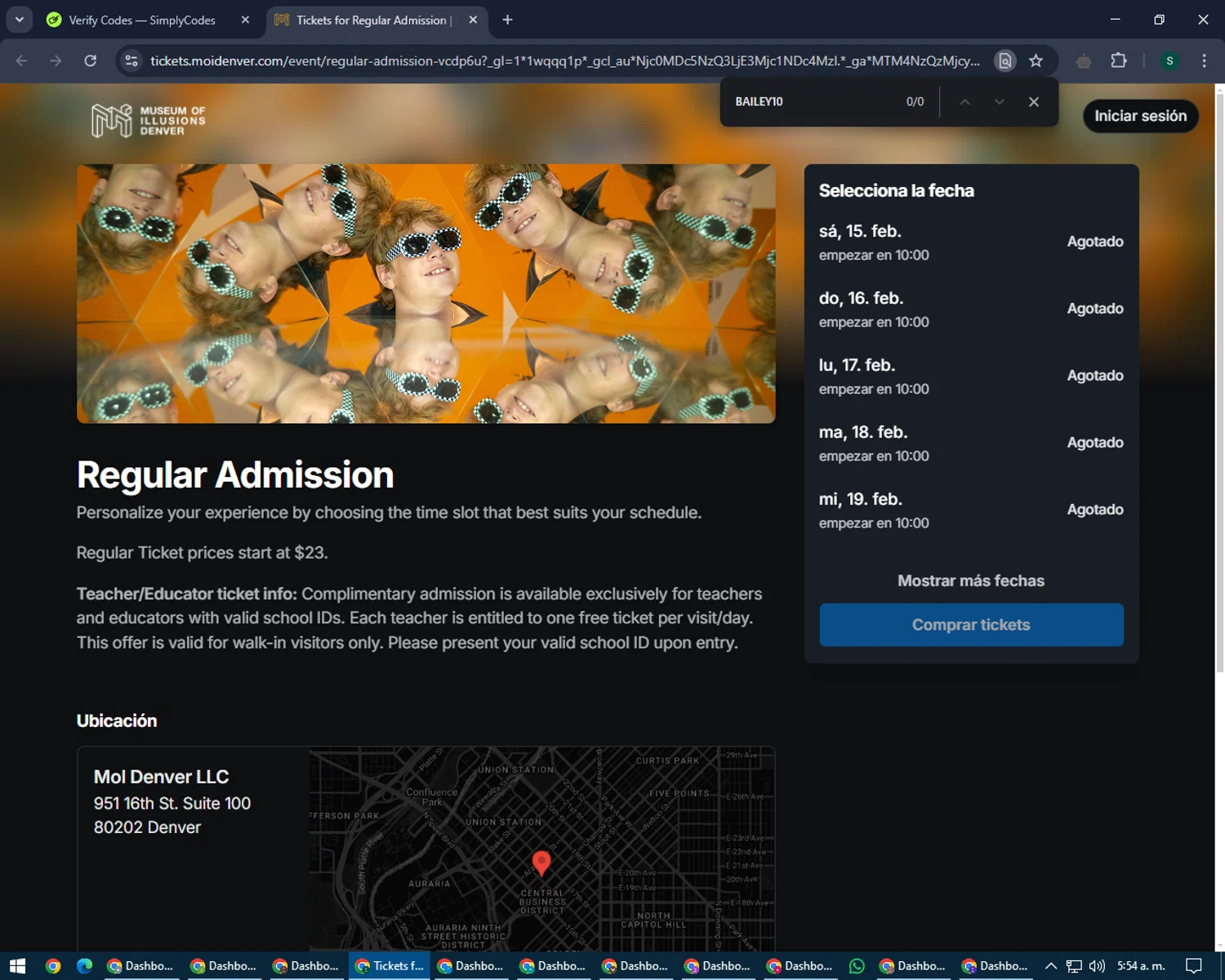Viewport: 1225px width, 980px height.
Task: Switch to Verify Codes — SimplyCodes tab
Action: coord(142,20)
